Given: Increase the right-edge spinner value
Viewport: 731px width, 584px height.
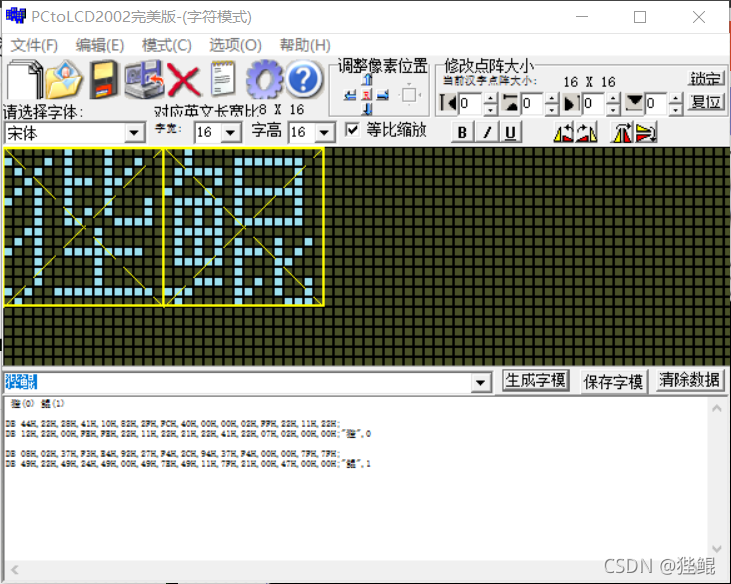Looking at the screenshot, I should 614,98.
